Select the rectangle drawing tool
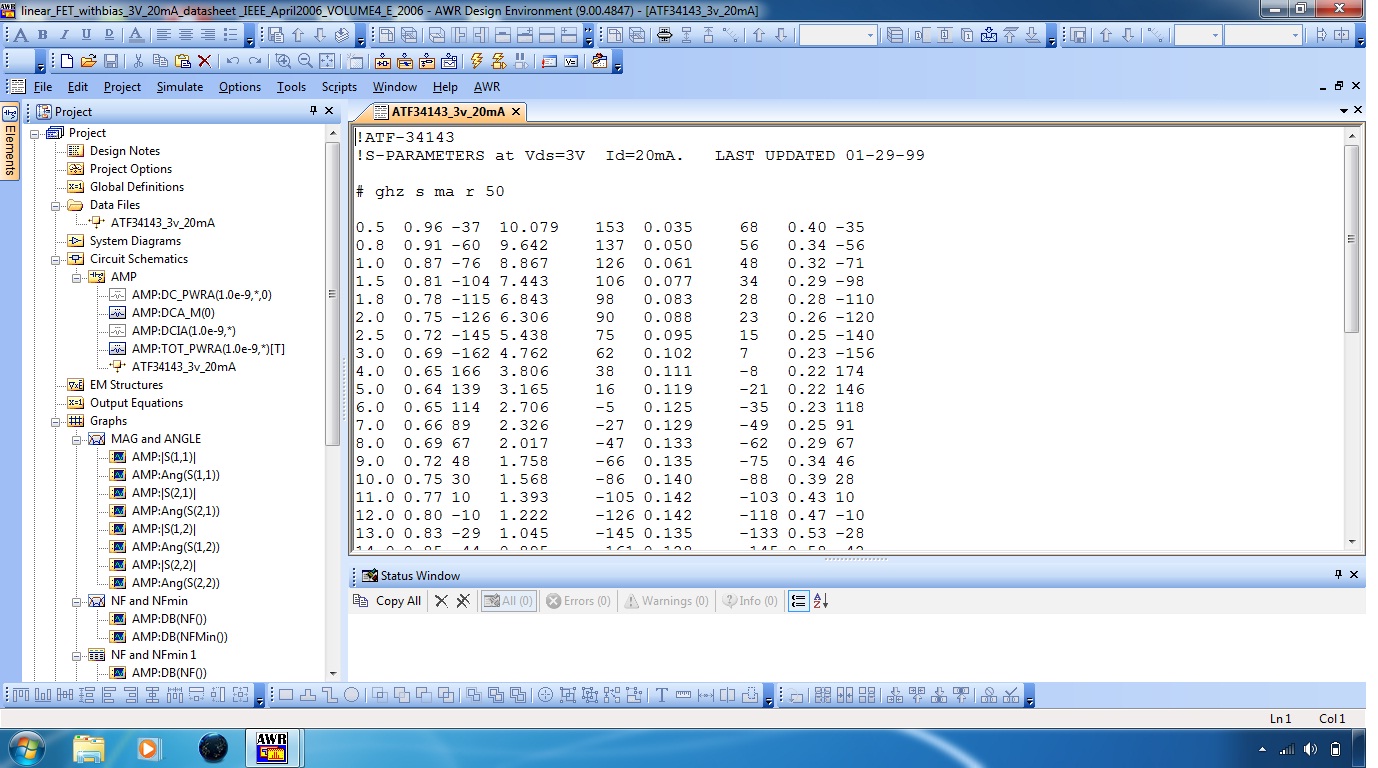 click(x=285, y=695)
